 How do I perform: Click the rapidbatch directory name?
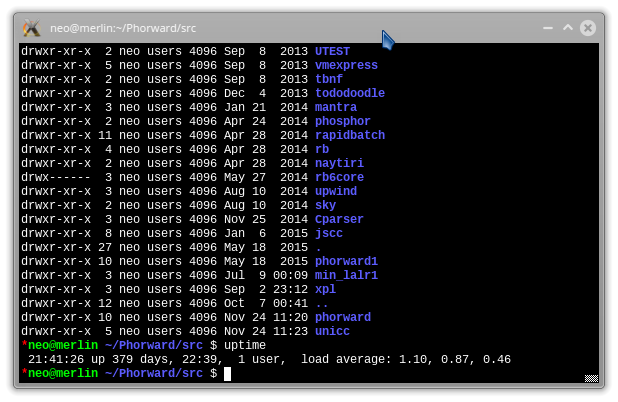(x=349, y=135)
